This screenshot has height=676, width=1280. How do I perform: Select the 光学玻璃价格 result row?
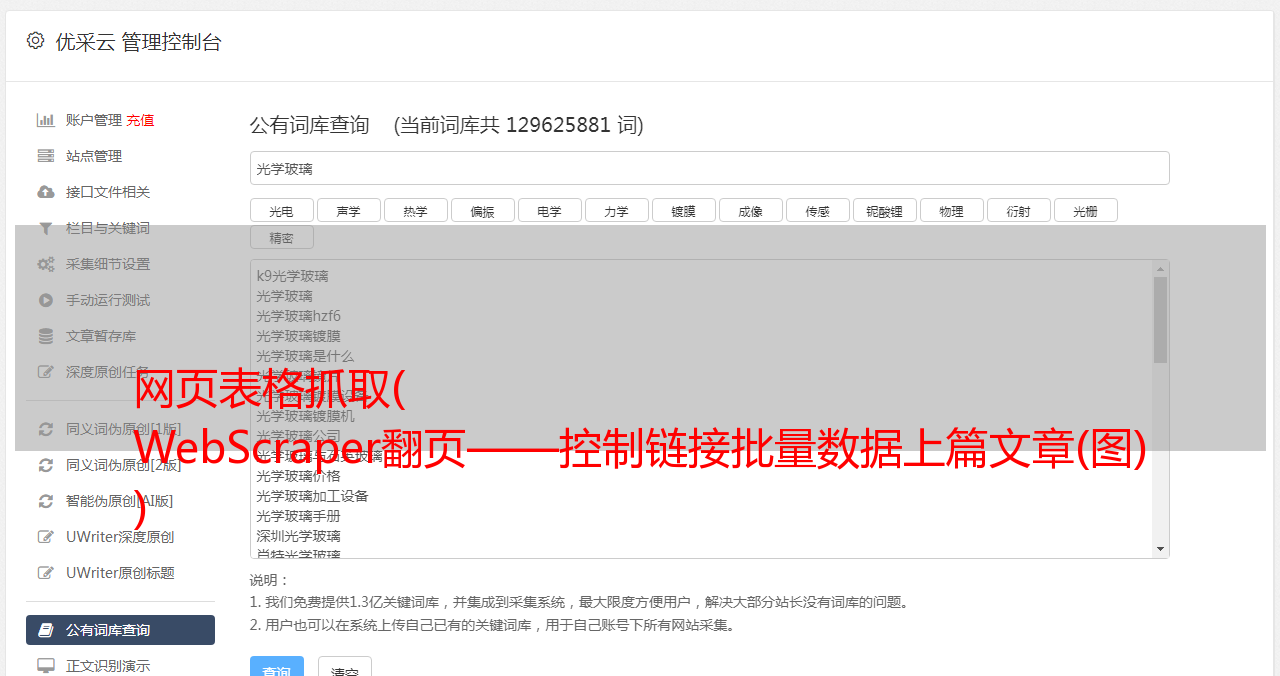pyautogui.click(x=298, y=476)
